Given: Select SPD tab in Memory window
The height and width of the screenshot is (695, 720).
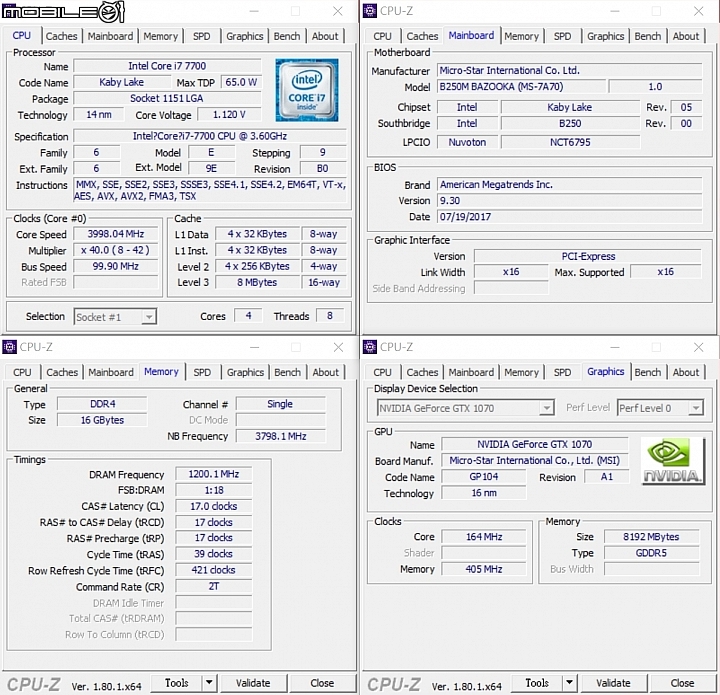Looking at the screenshot, I should (202, 372).
